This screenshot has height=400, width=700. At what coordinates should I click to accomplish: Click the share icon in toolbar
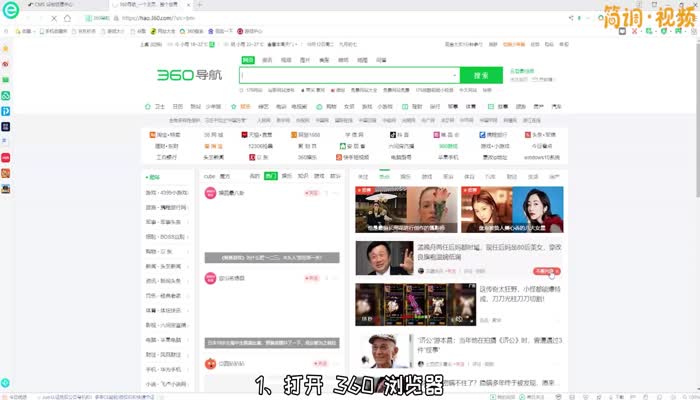[x=571, y=18]
